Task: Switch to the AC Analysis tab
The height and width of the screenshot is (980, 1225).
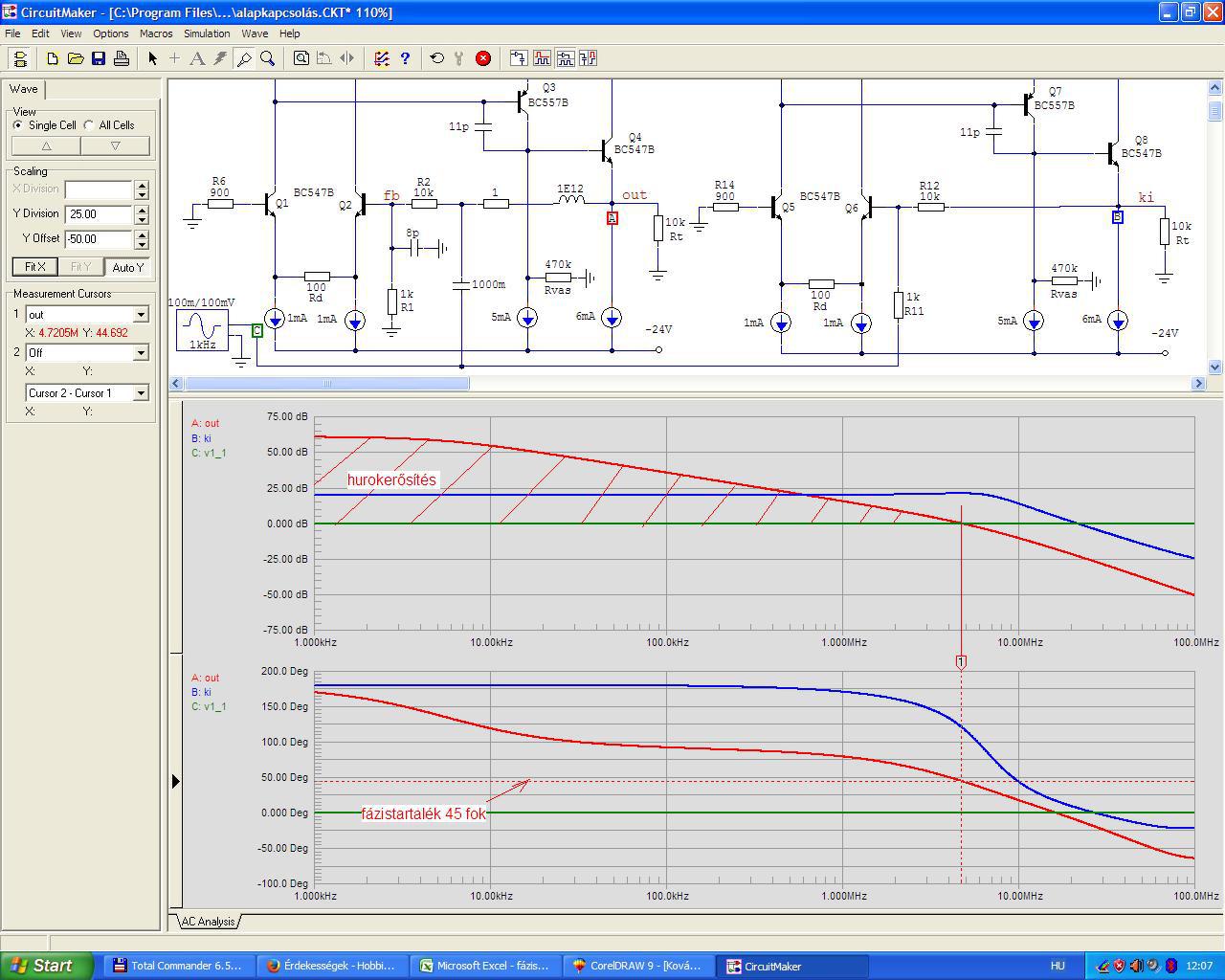Action: pyautogui.click(x=208, y=922)
